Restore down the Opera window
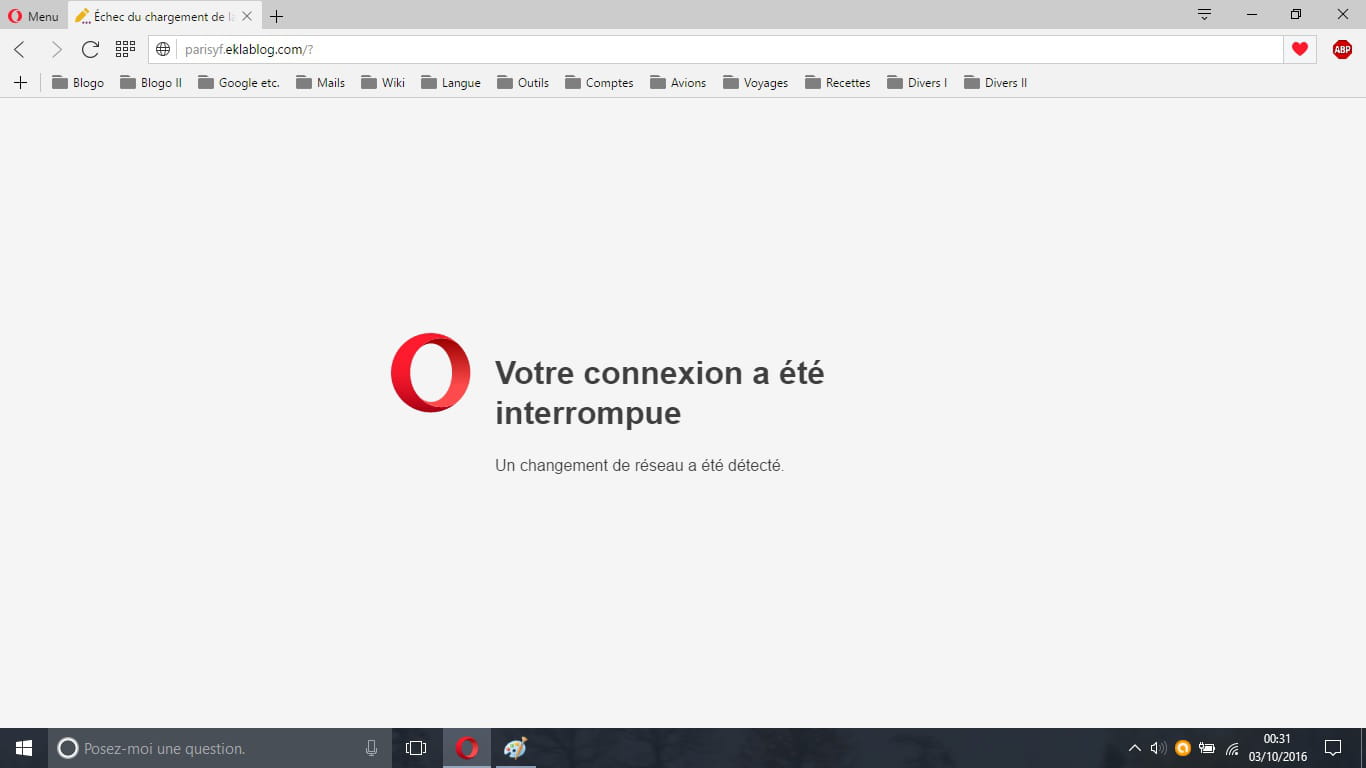The height and width of the screenshot is (768, 1366). 1296,14
